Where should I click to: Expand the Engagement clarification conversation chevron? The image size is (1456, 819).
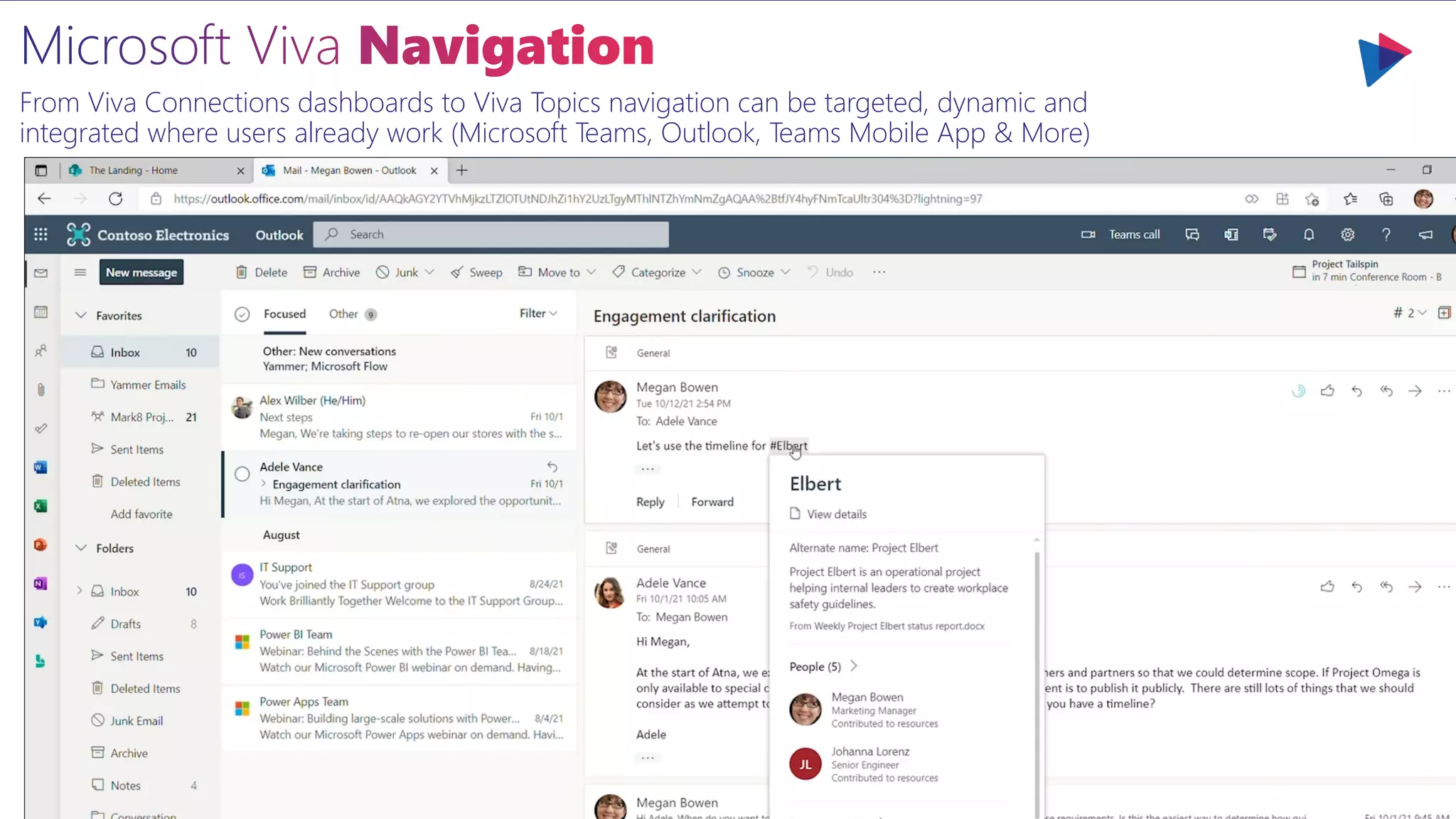point(264,483)
